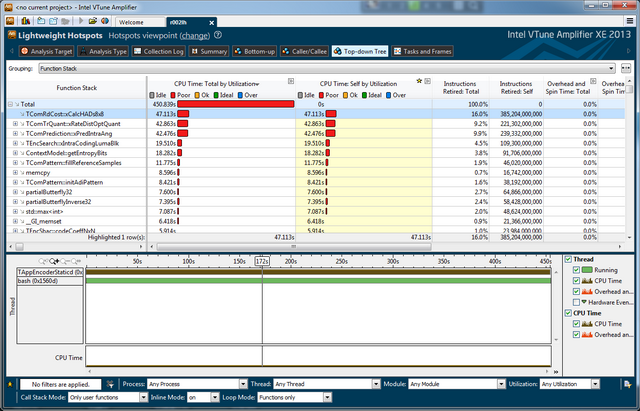This screenshot has width=640, height=411.
Task: Open the Call Stack Mode dropdown
Action: 108,397
